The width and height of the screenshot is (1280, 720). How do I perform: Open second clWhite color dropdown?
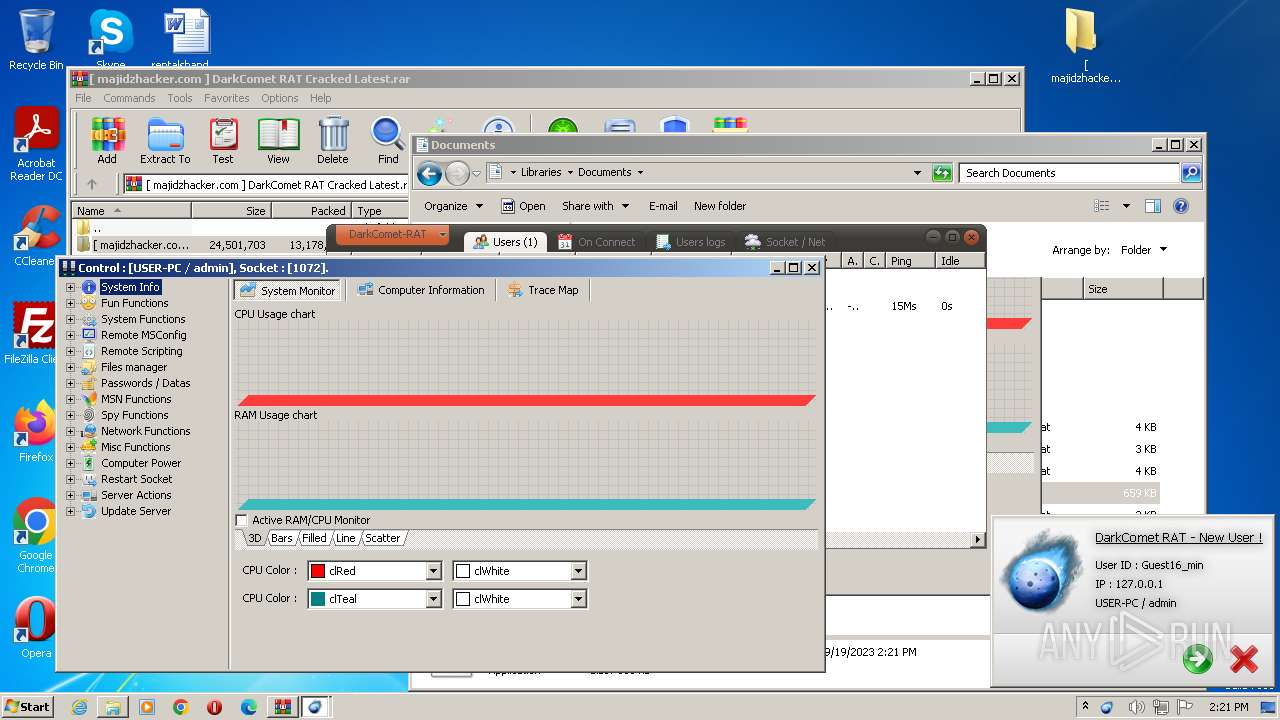(578, 599)
